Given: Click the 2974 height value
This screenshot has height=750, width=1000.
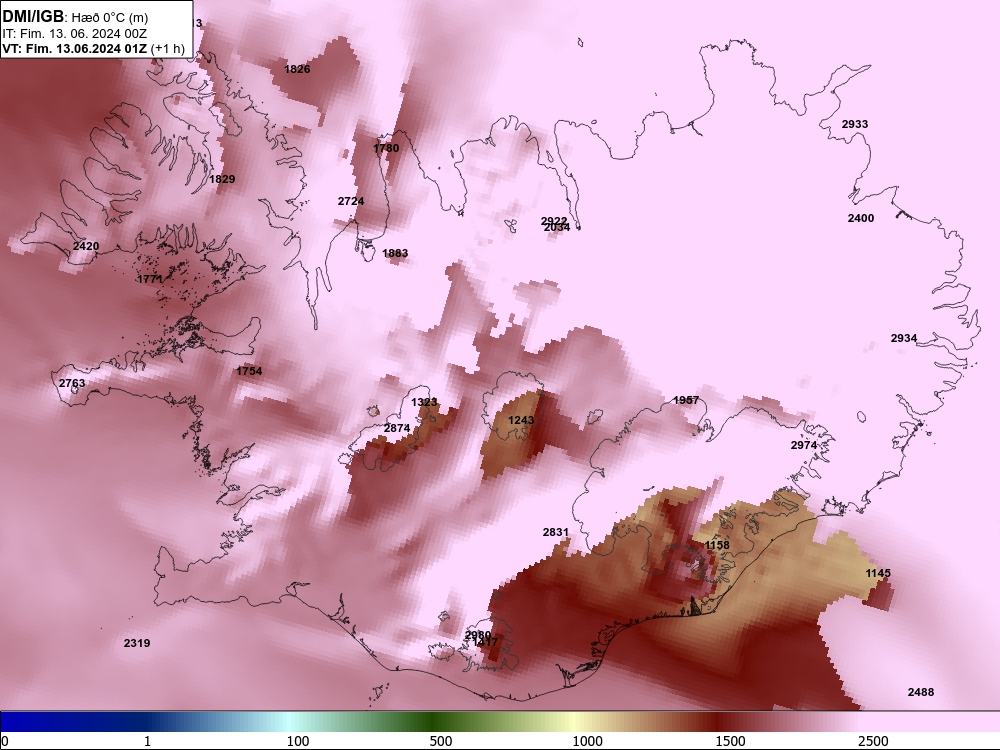Looking at the screenshot, I should point(804,445).
